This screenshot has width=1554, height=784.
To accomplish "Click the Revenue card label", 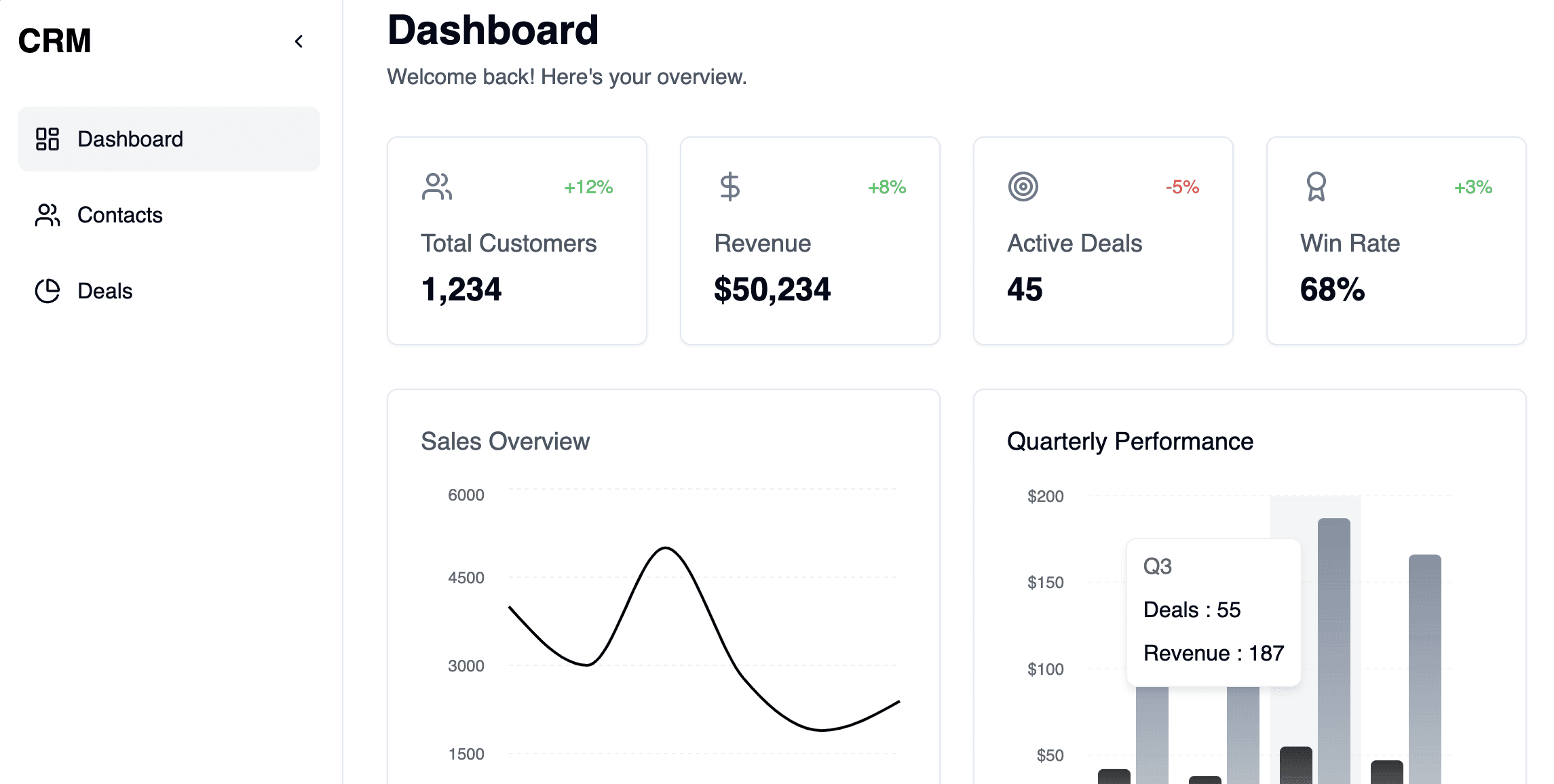I will tap(763, 243).
